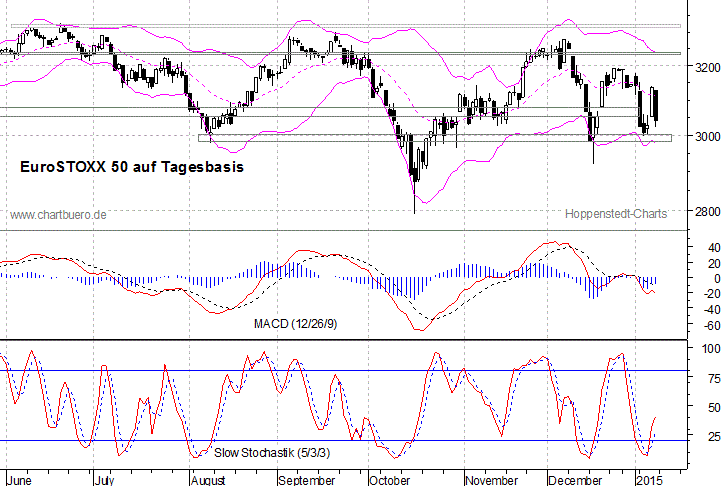
Task: Click the MACD (12/26/9) label
Action: (296, 324)
